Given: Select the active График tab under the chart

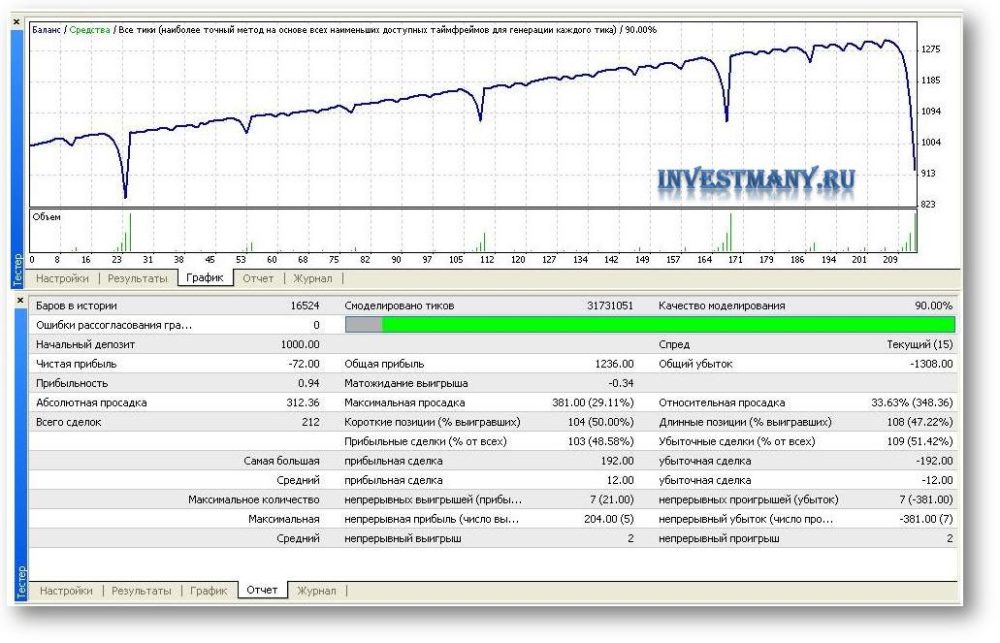Looking at the screenshot, I should tap(205, 277).
